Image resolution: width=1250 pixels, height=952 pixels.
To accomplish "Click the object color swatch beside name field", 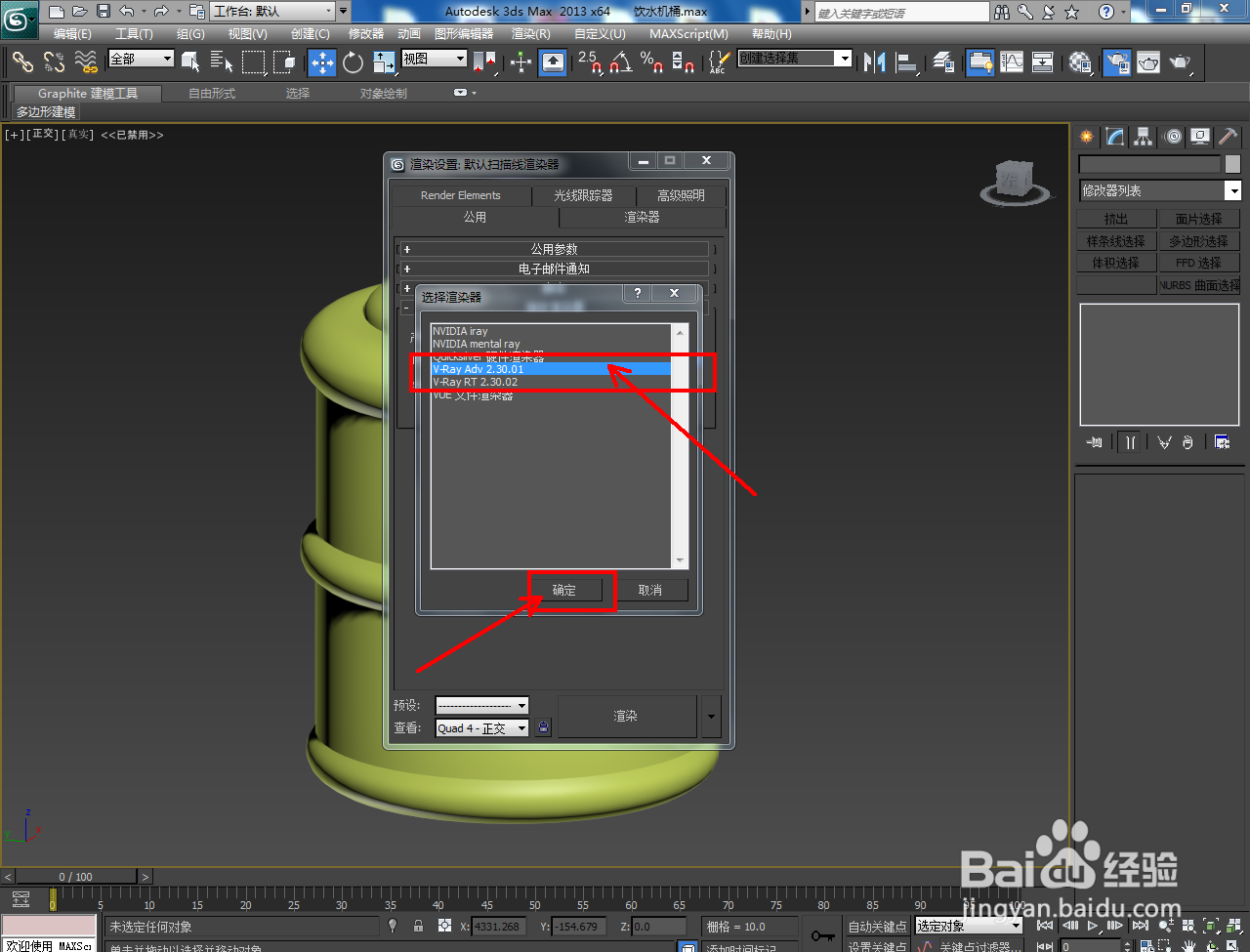I will (x=1232, y=164).
